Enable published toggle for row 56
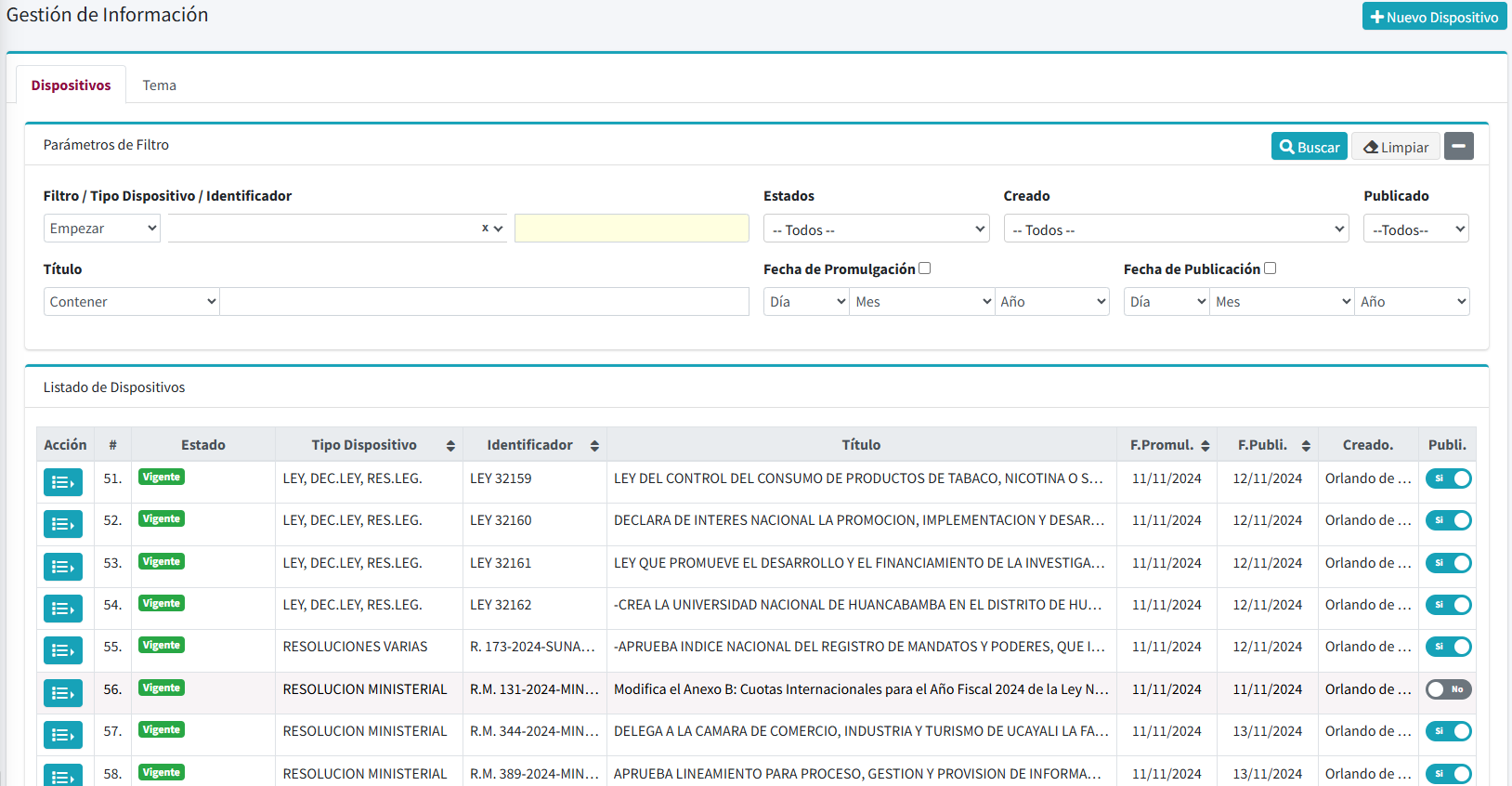1512x786 pixels. coord(1448,689)
